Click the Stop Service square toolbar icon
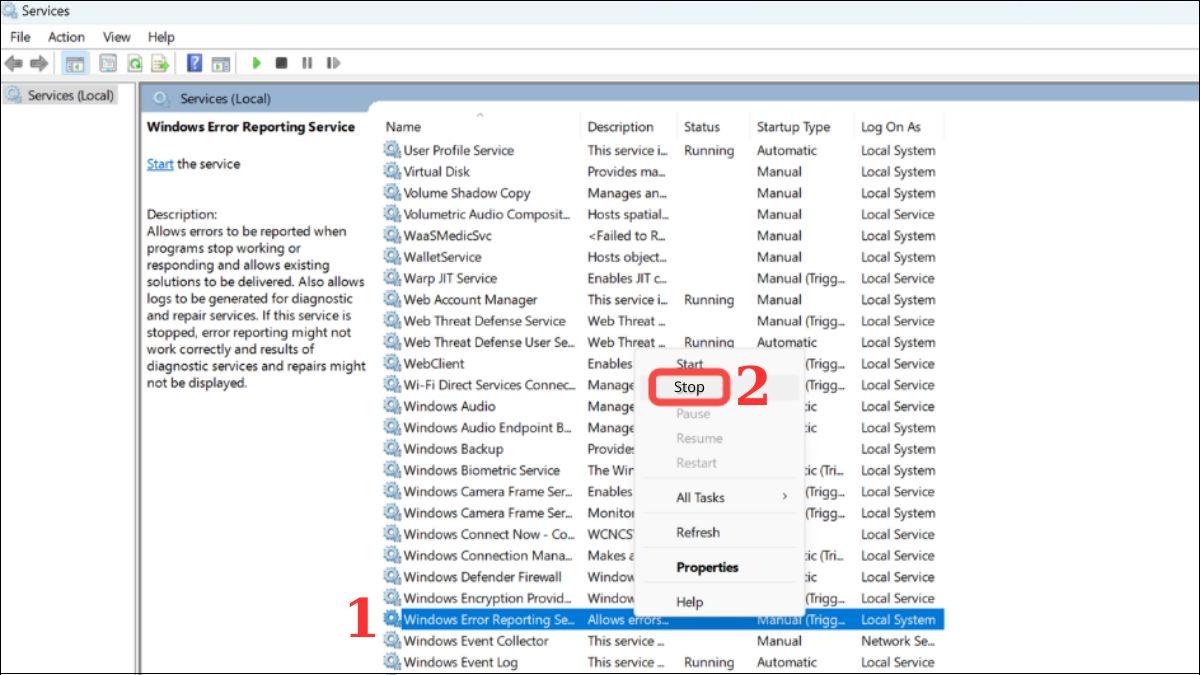Image resolution: width=1200 pixels, height=675 pixels. [281, 63]
